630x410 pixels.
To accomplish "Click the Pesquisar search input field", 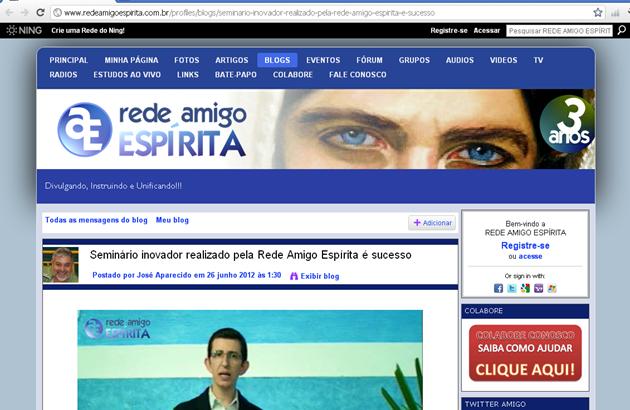I will [x=559, y=31].
